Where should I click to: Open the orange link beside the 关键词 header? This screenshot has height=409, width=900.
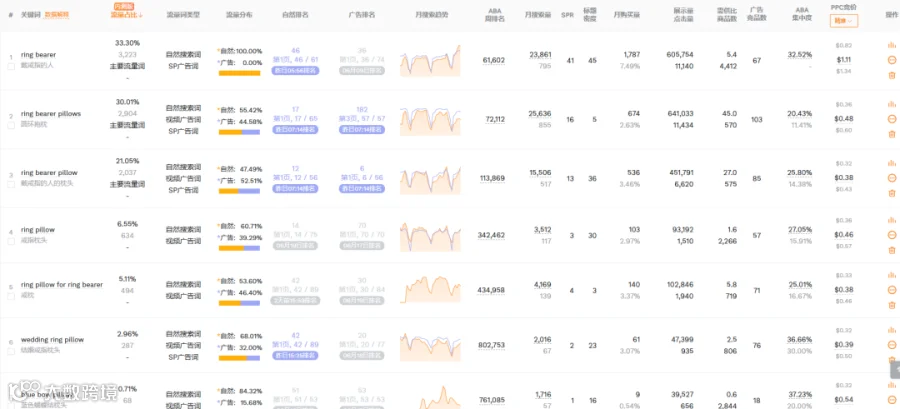tap(57, 15)
